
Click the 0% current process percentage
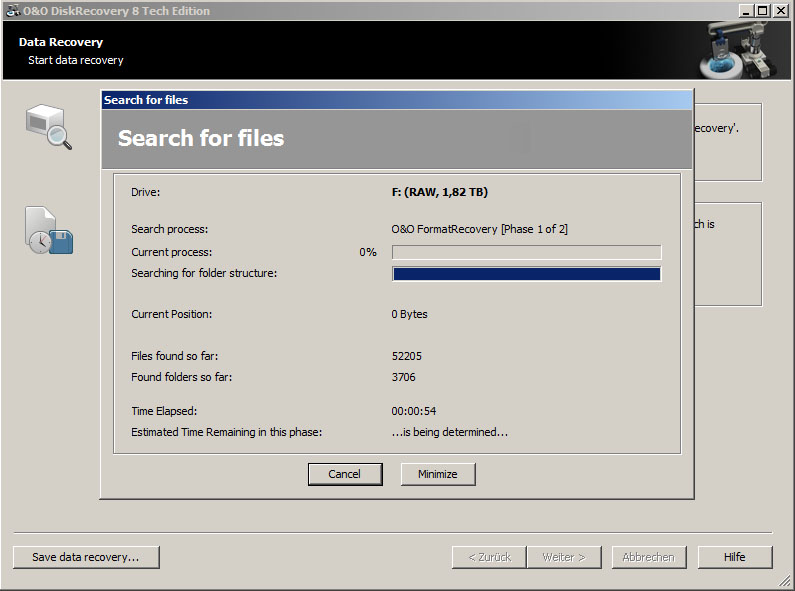tap(368, 252)
